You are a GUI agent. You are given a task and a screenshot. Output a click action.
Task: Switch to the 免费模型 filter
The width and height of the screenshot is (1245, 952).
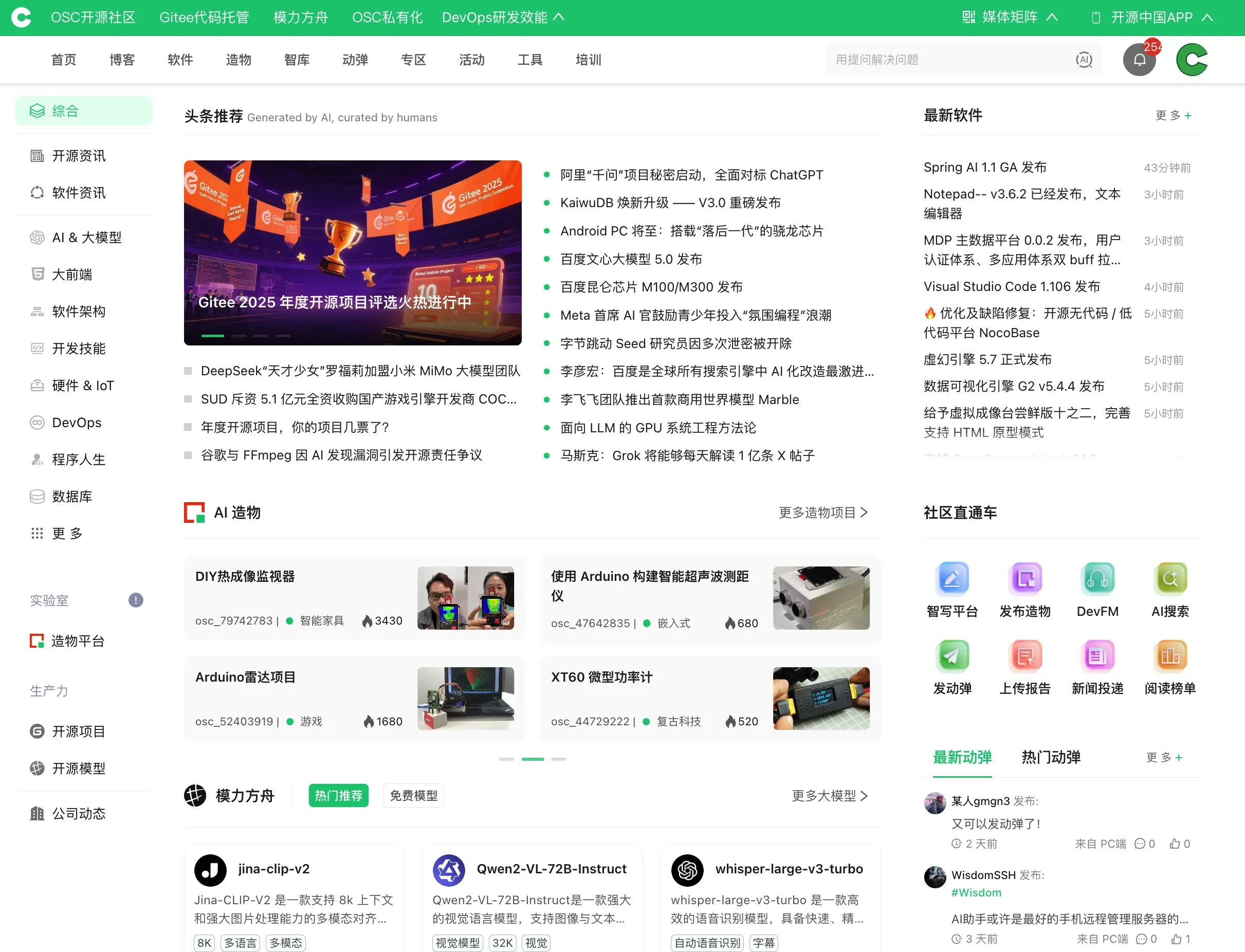point(413,796)
